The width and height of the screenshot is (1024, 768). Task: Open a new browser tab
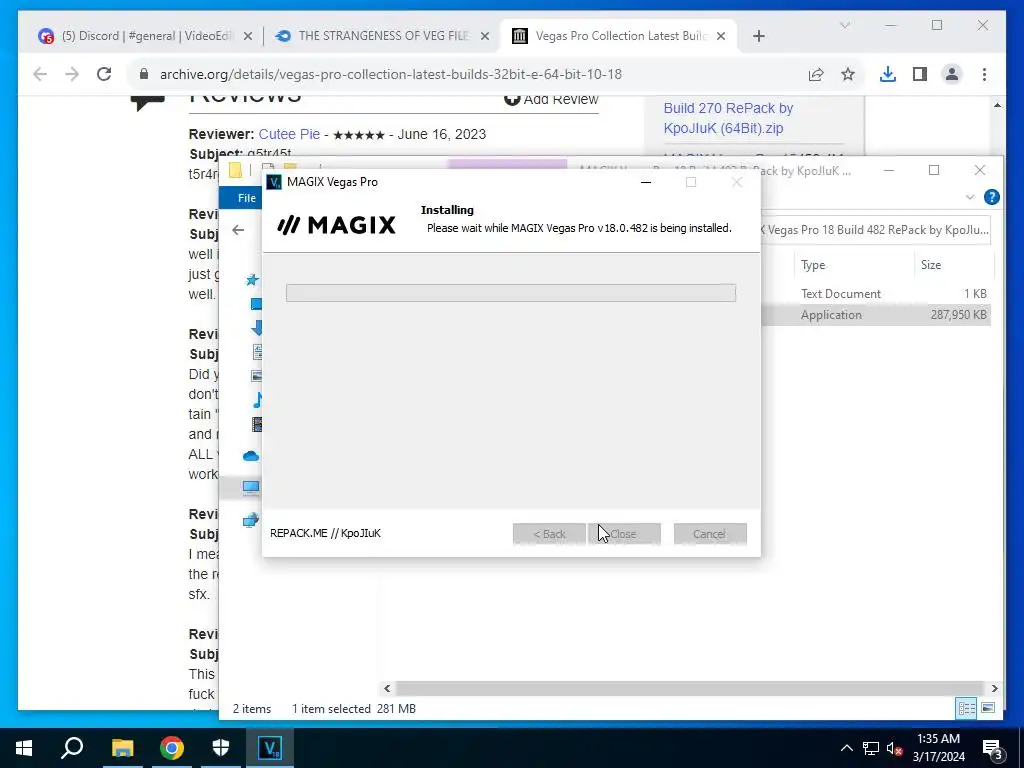pyautogui.click(x=758, y=37)
